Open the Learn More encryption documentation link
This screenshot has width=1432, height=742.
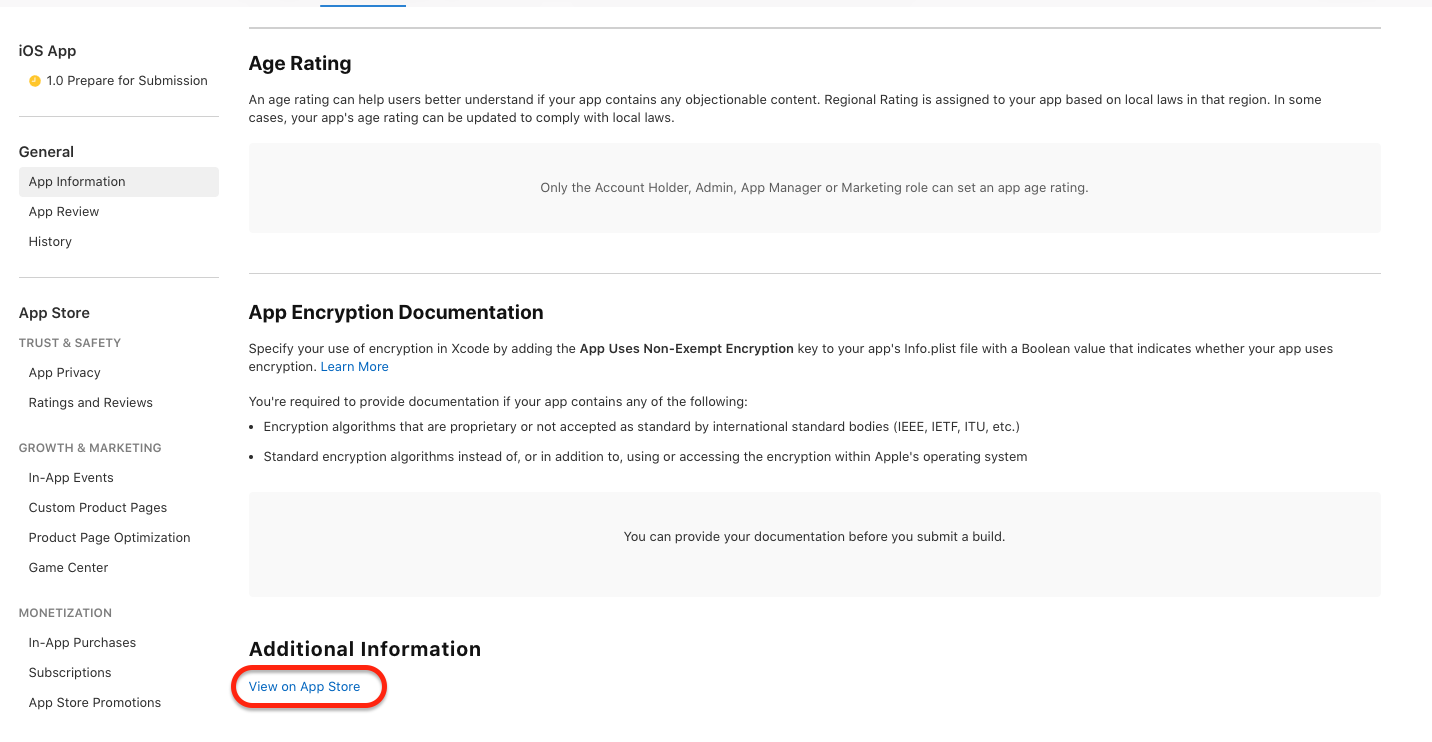click(354, 366)
